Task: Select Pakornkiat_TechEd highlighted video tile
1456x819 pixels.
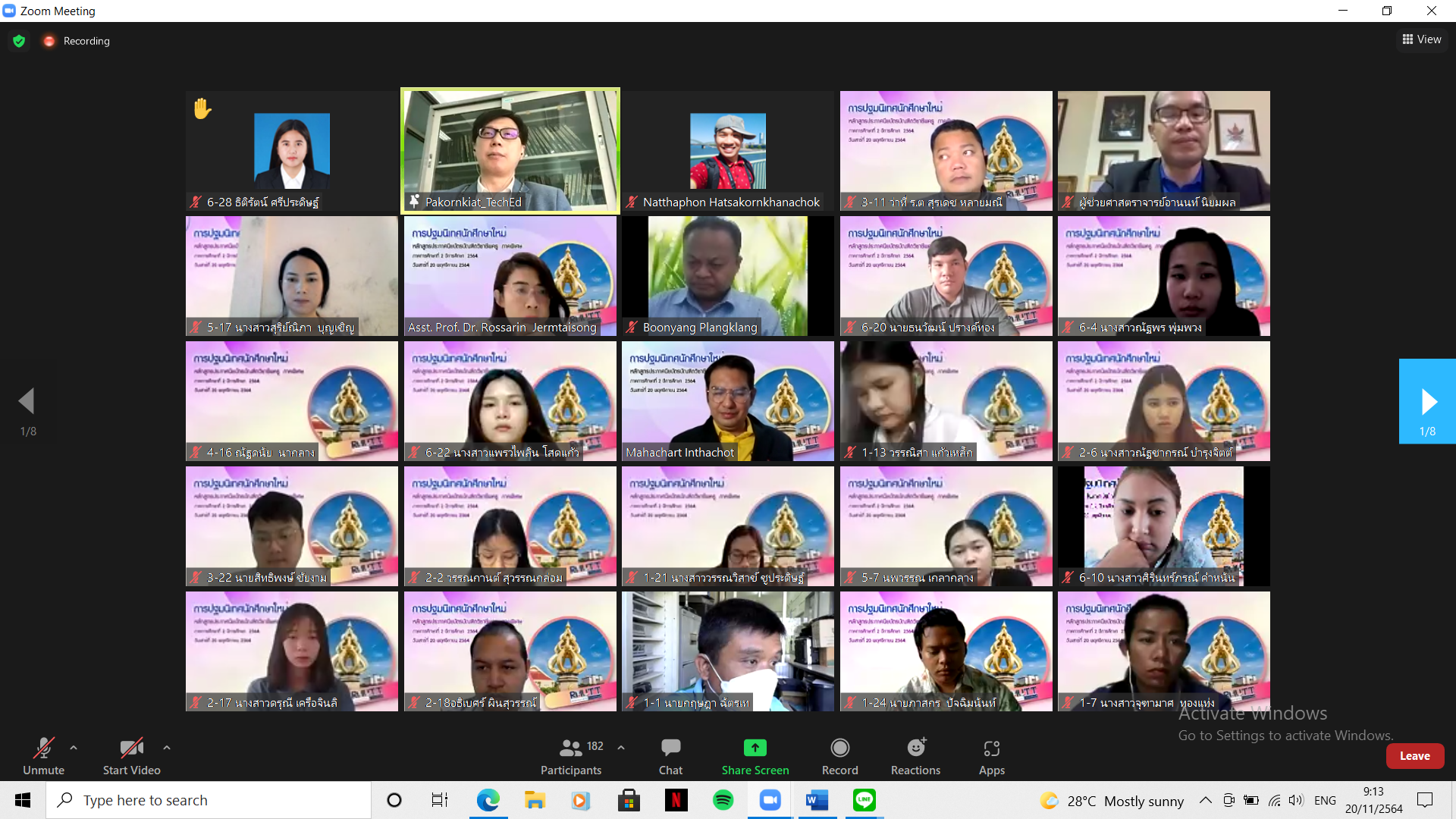Action: 510,151
